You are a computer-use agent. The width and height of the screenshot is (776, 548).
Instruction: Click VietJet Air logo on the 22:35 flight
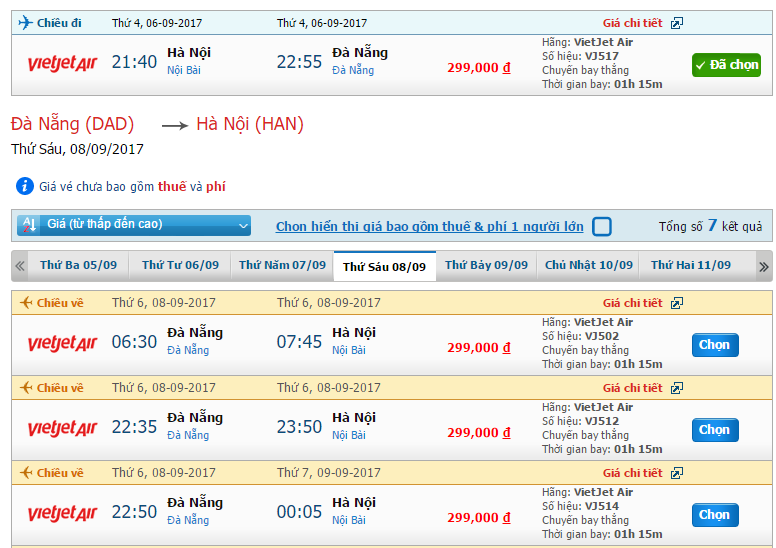pos(62,428)
